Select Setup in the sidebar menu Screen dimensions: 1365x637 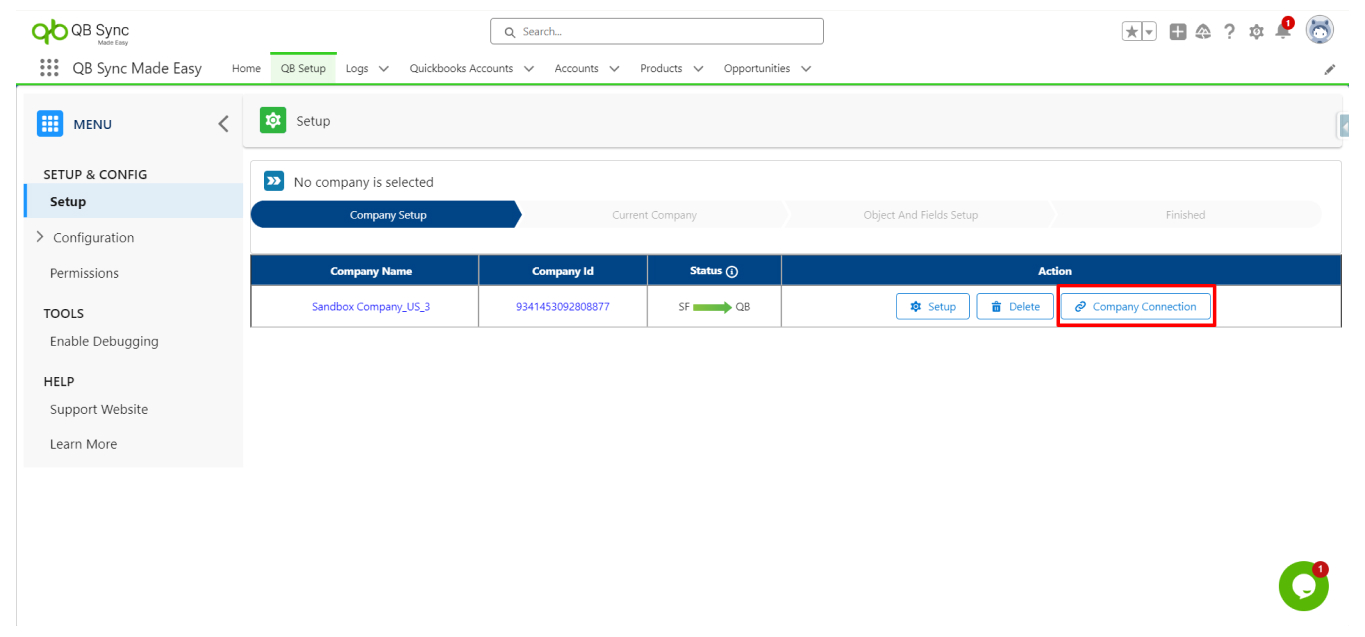pos(133,201)
